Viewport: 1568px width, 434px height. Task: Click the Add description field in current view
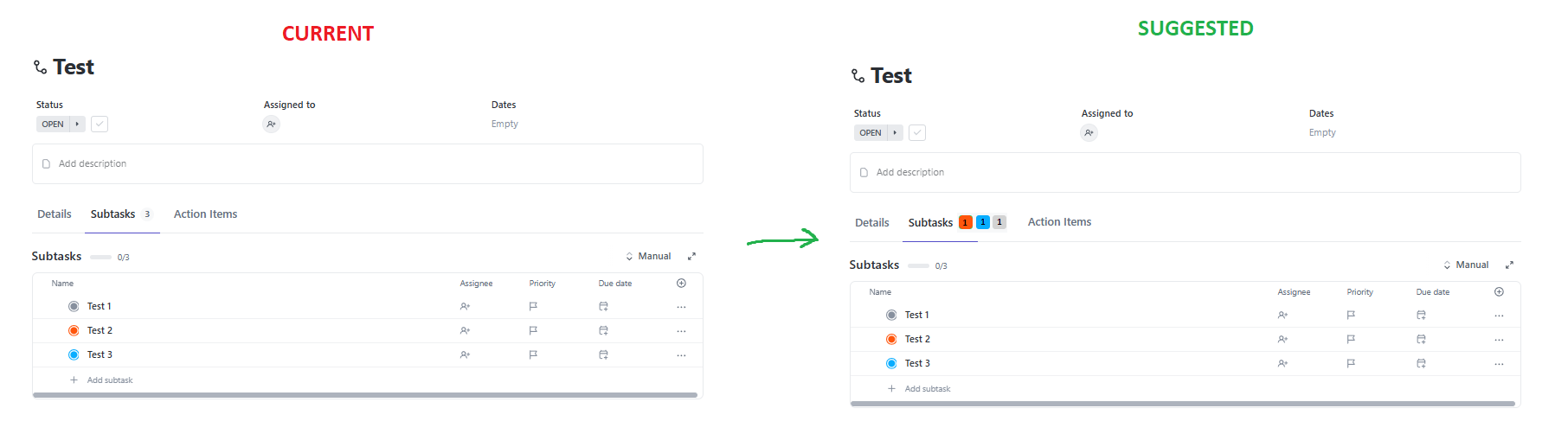[x=368, y=164]
